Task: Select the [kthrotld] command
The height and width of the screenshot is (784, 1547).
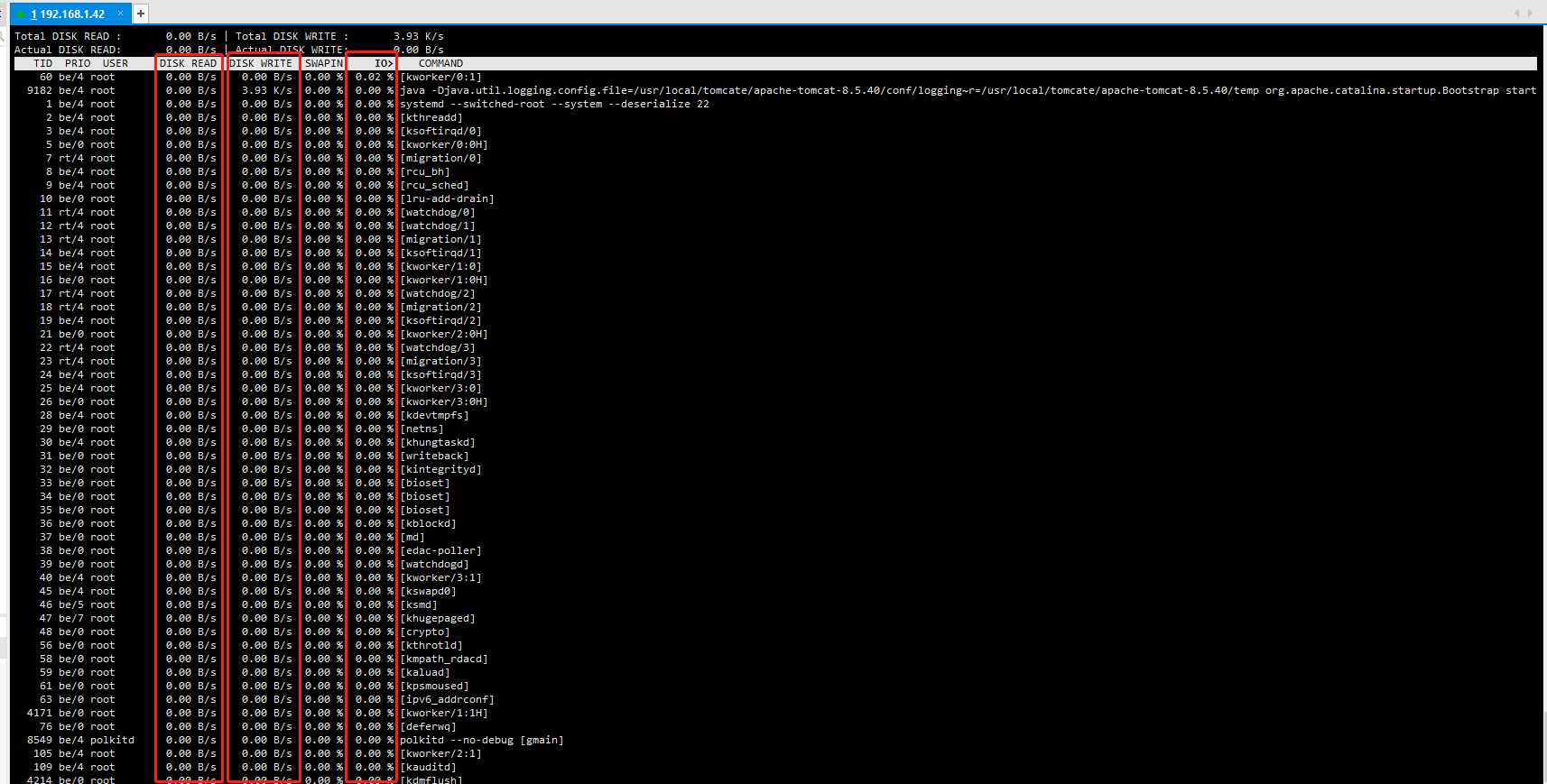Action: tap(431, 645)
